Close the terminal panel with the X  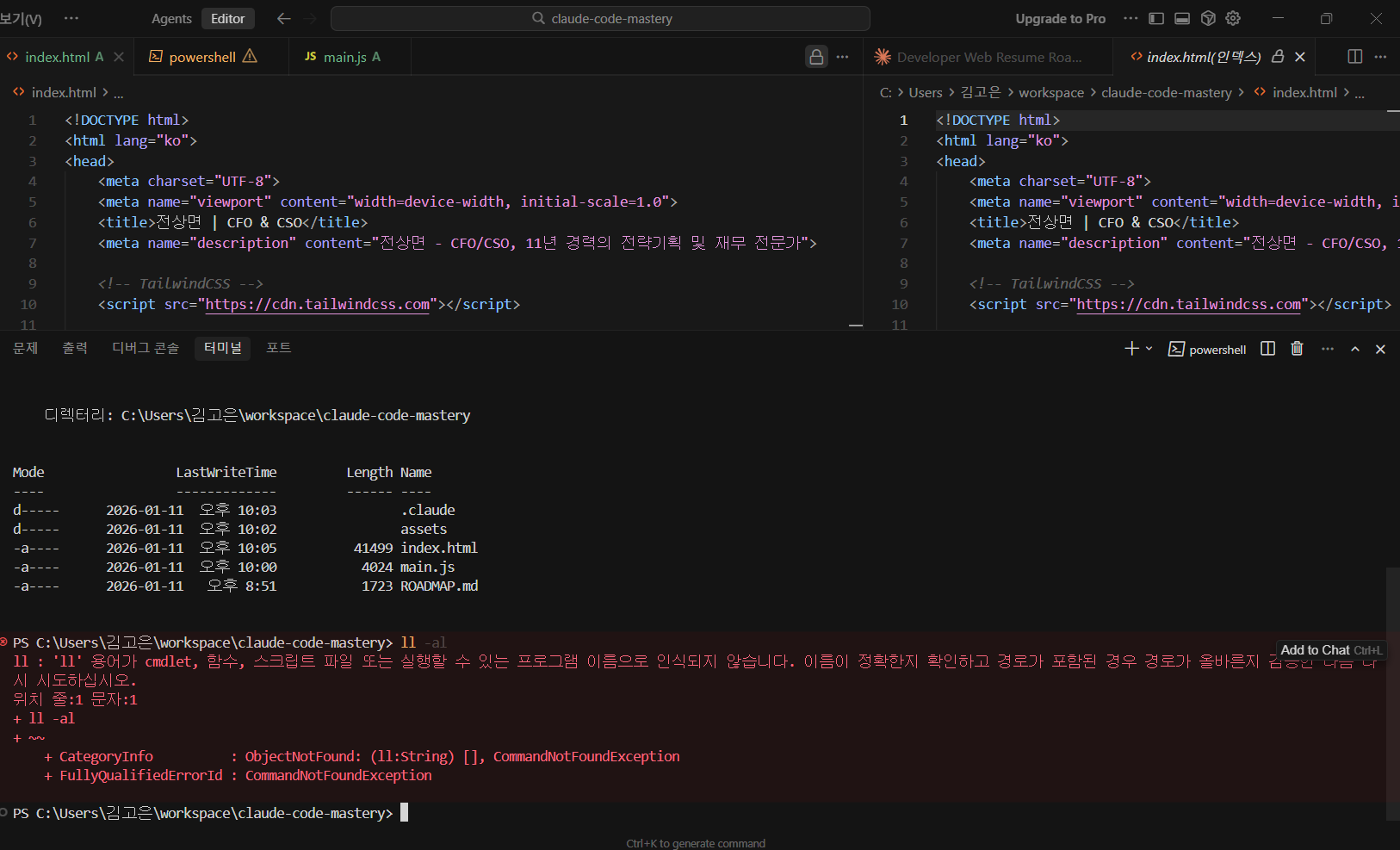click(x=1380, y=349)
